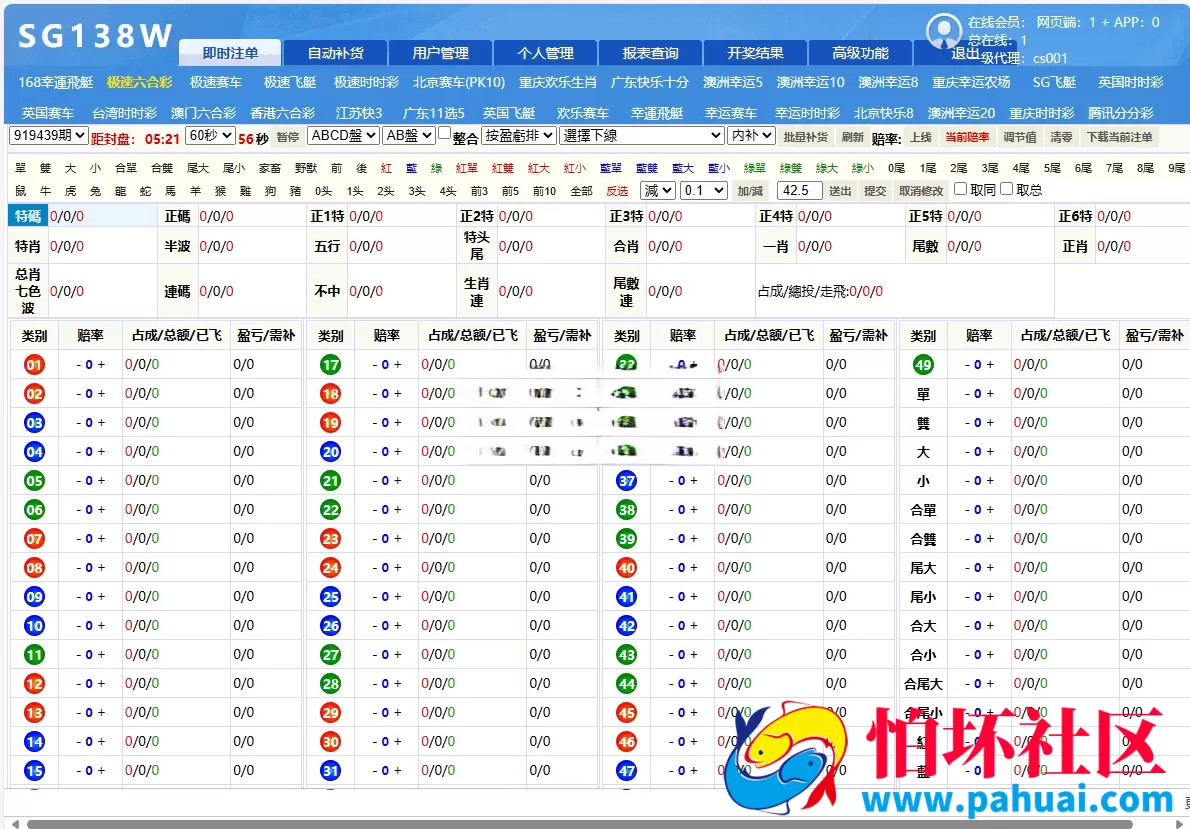Click the 反选 filter

[x=617, y=191]
